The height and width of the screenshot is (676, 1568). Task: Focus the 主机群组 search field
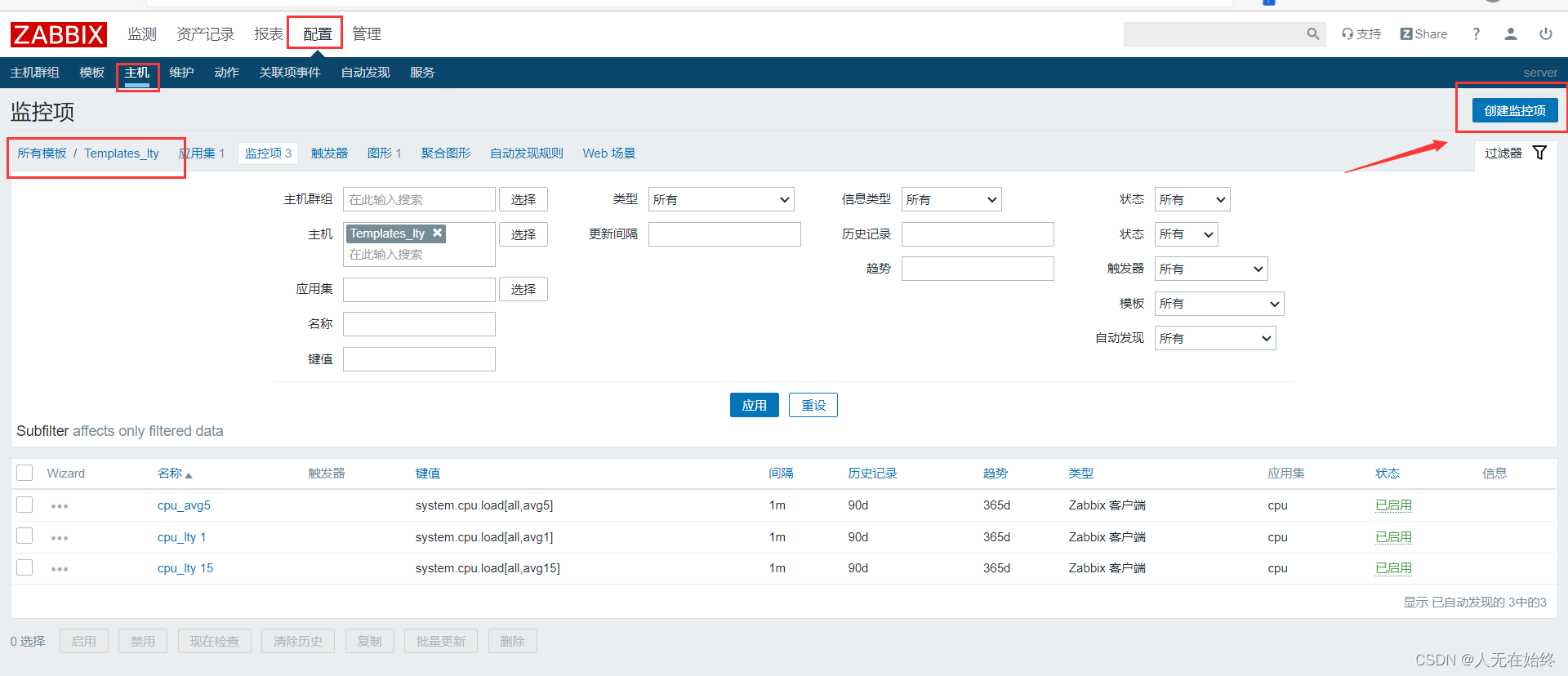click(419, 199)
